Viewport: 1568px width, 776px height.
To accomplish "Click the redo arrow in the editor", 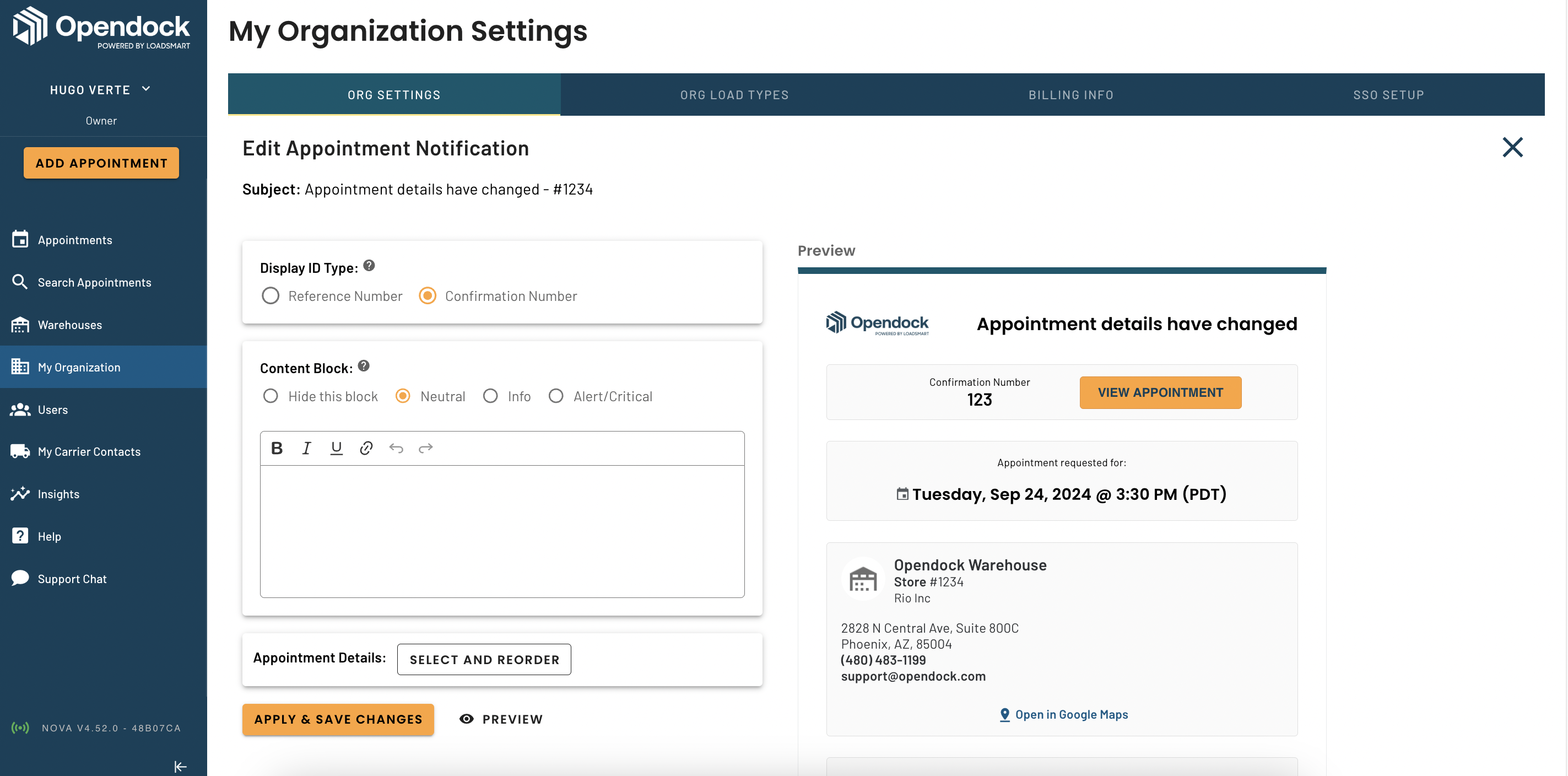I will (x=425, y=448).
